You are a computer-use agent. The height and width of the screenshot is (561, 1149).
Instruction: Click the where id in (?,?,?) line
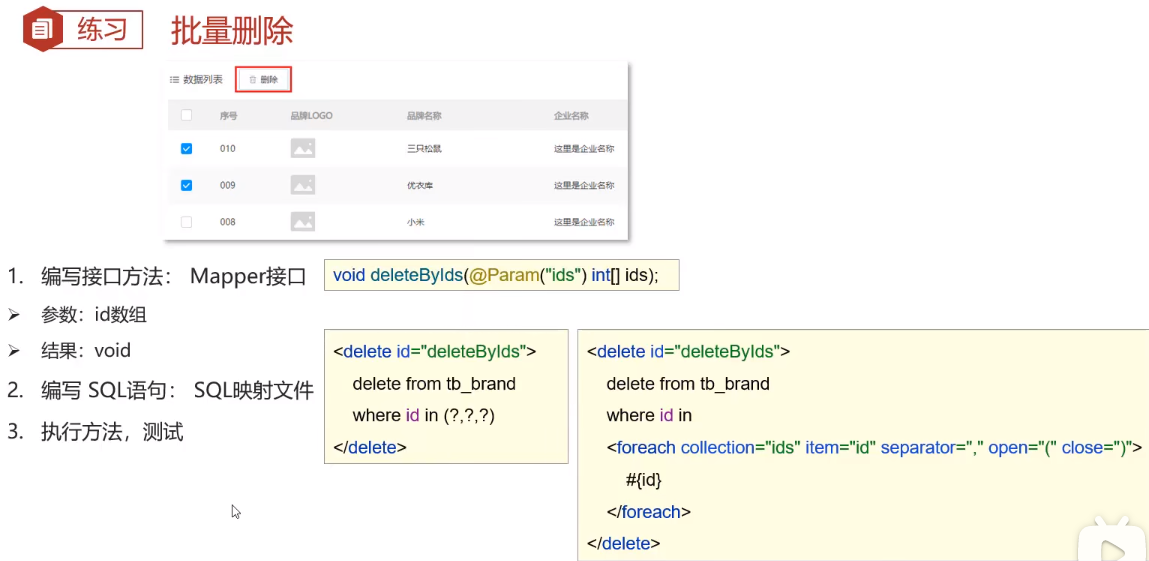point(424,415)
